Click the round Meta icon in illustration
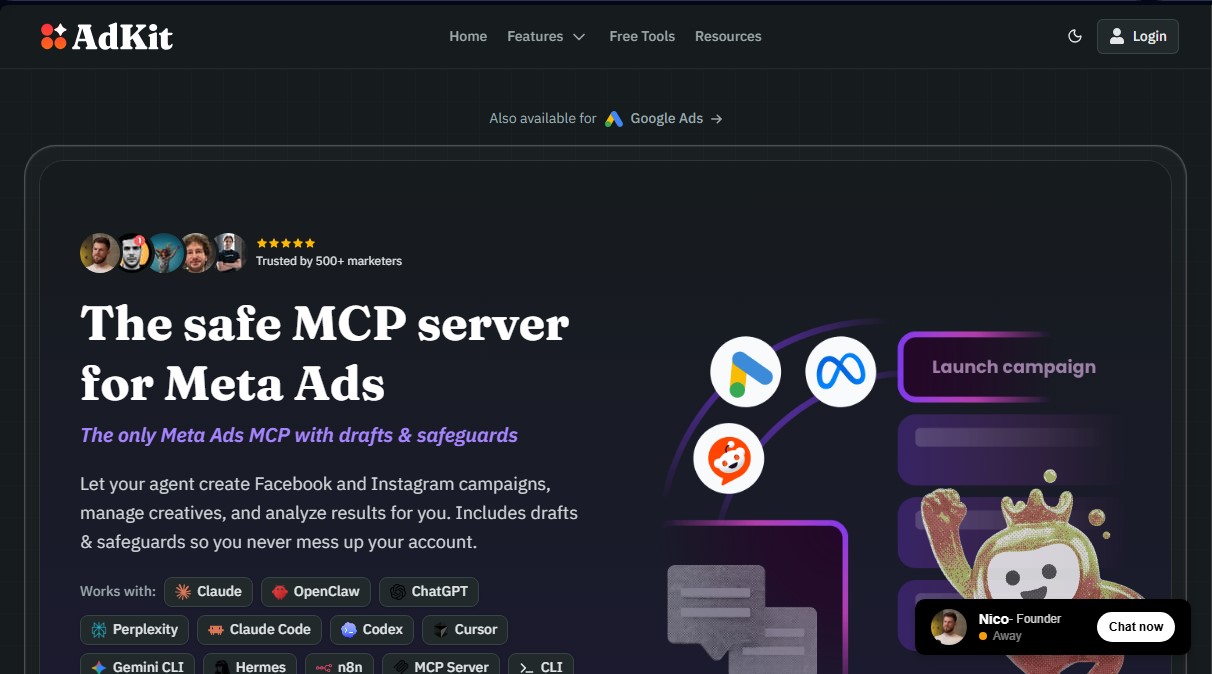The height and width of the screenshot is (674, 1212). point(841,371)
